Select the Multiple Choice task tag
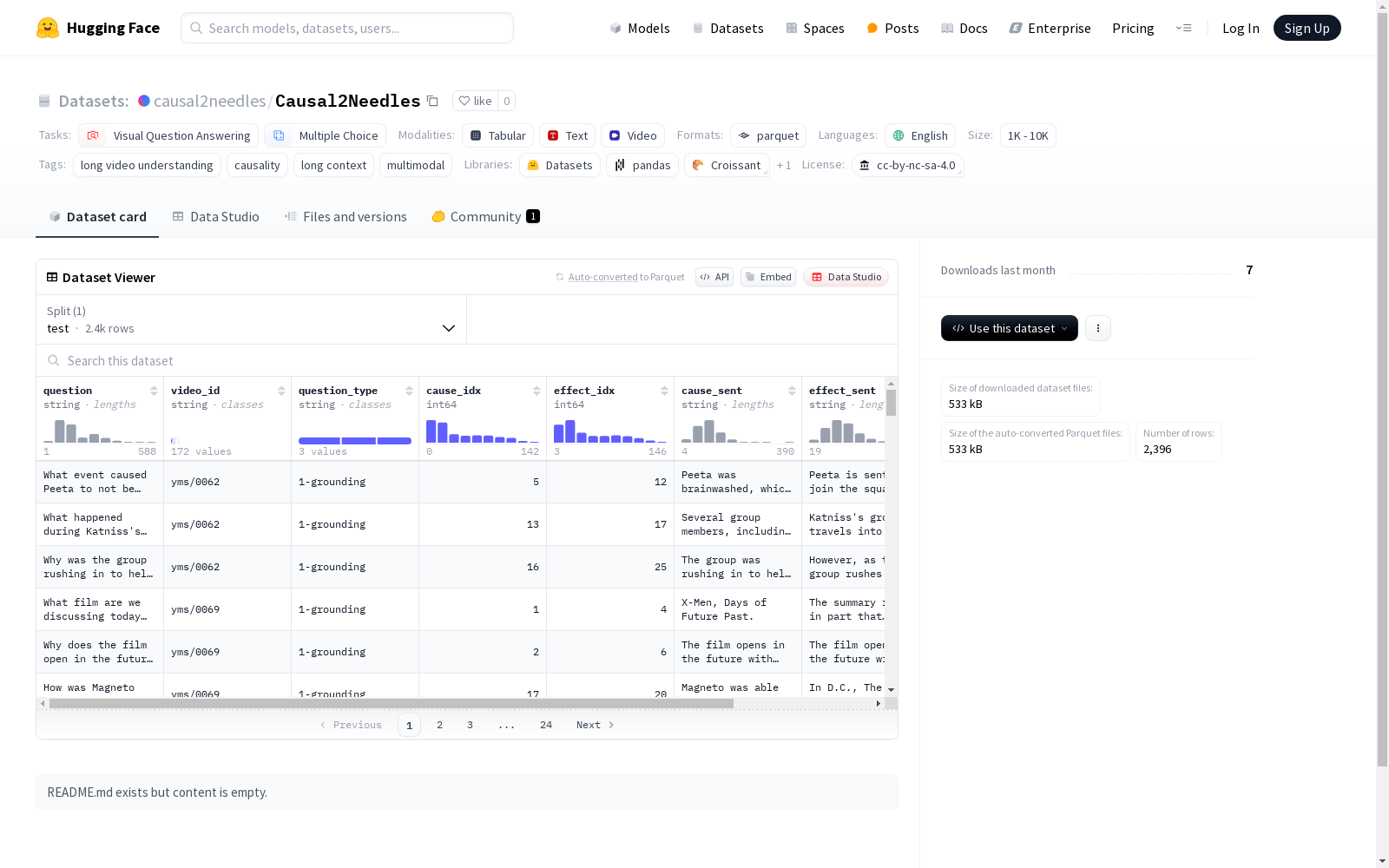 pos(326,135)
